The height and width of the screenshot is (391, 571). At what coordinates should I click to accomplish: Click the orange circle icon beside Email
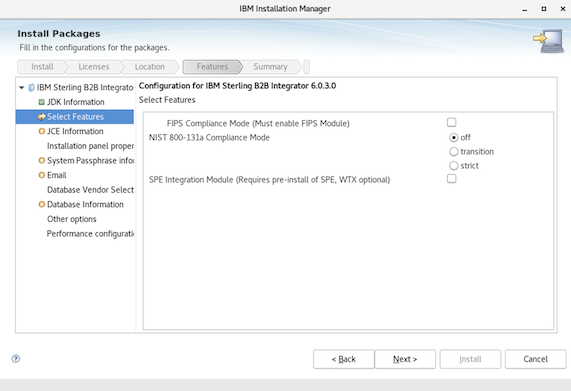42,175
